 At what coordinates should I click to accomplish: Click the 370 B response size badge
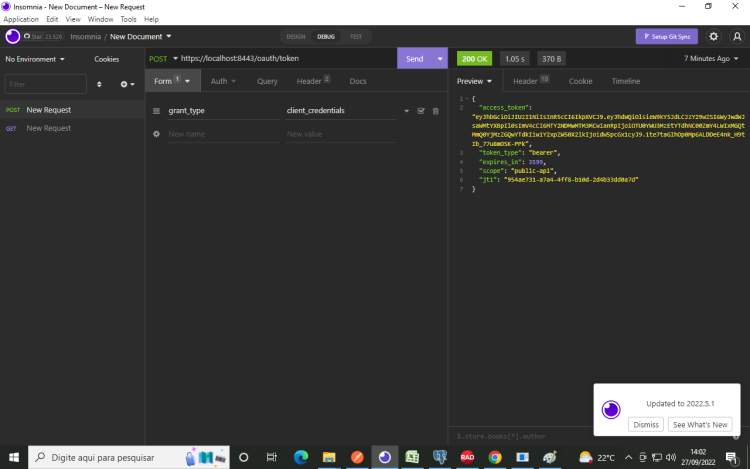551,59
